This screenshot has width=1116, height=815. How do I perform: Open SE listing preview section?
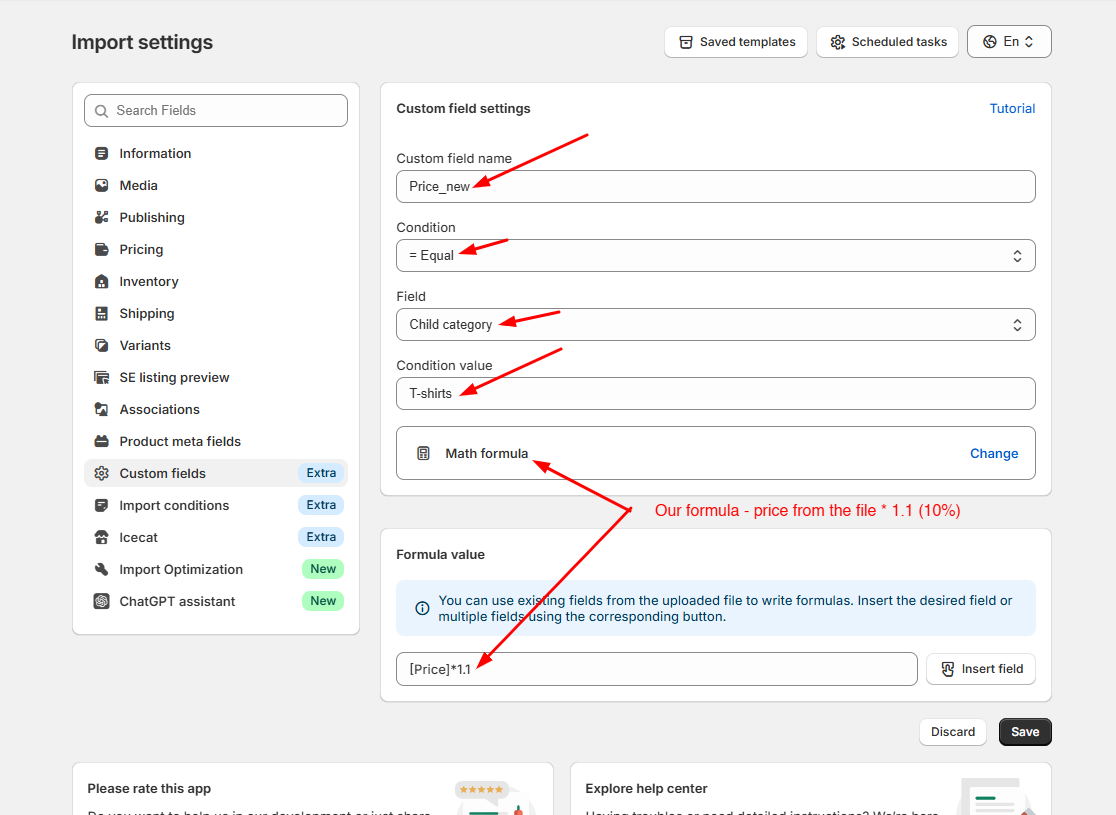point(216,378)
